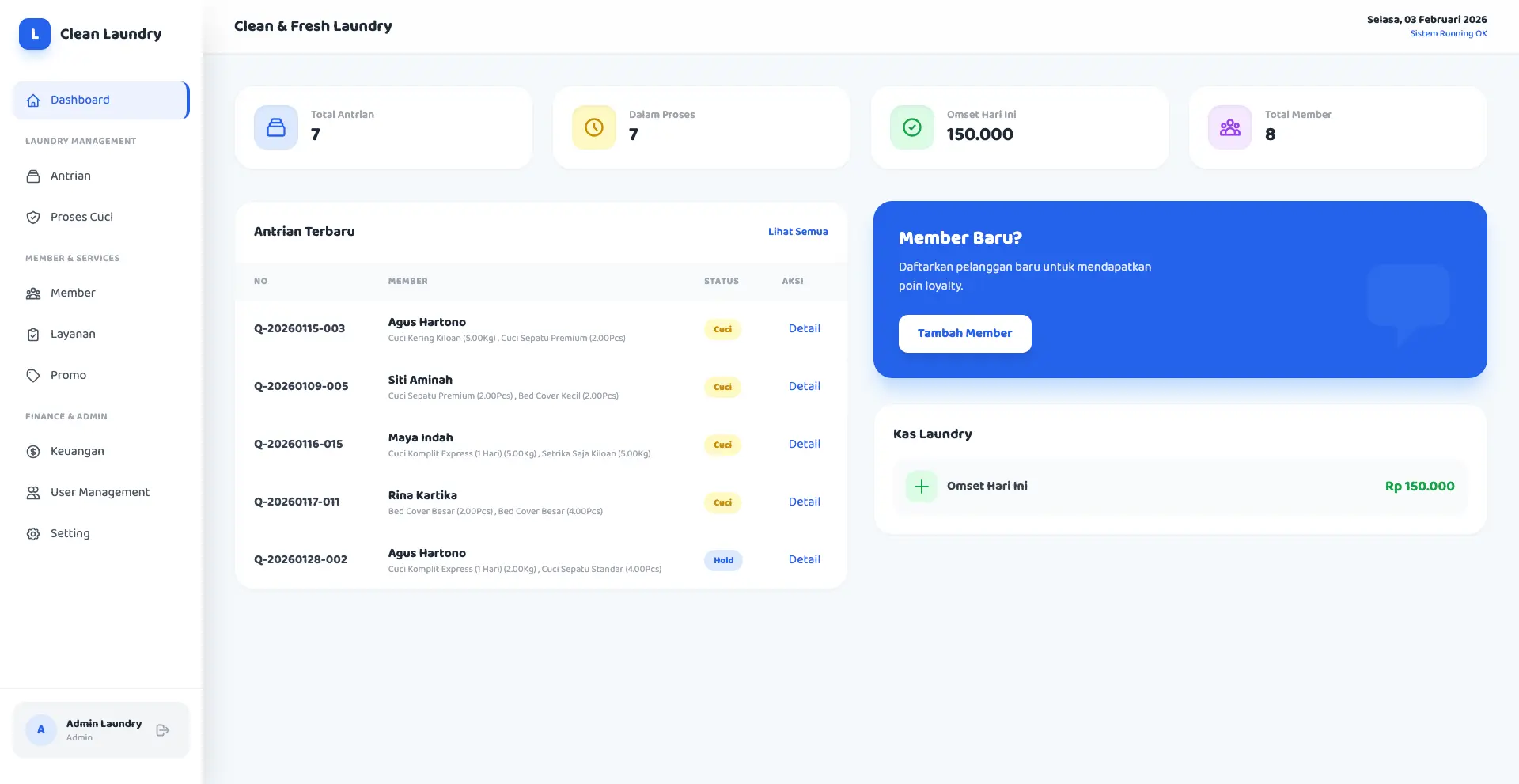The image size is (1519, 784).
Task: Click the Hold status badge
Action: click(723, 561)
